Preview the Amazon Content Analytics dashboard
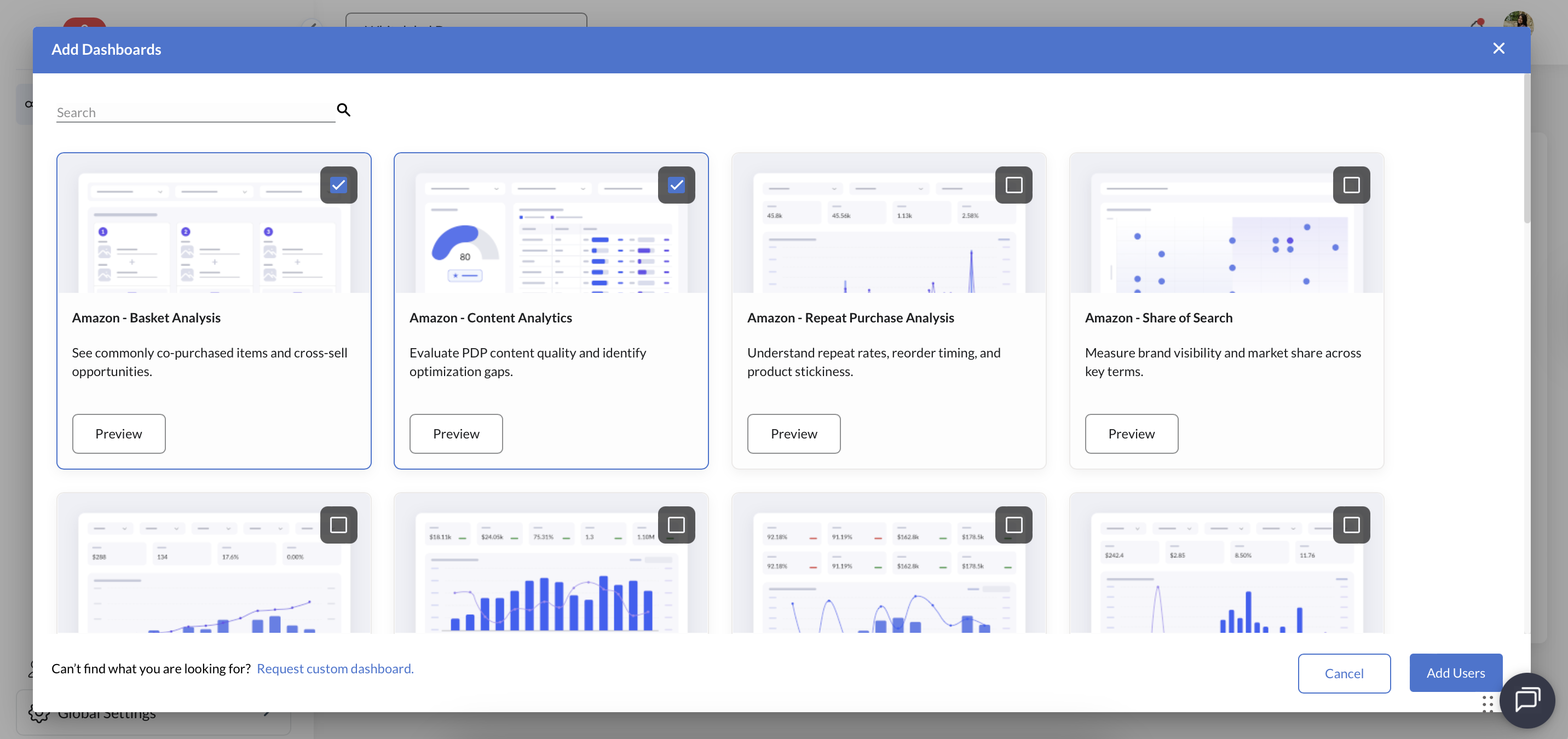Image resolution: width=1568 pixels, height=739 pixels. (x=456, y=434)
